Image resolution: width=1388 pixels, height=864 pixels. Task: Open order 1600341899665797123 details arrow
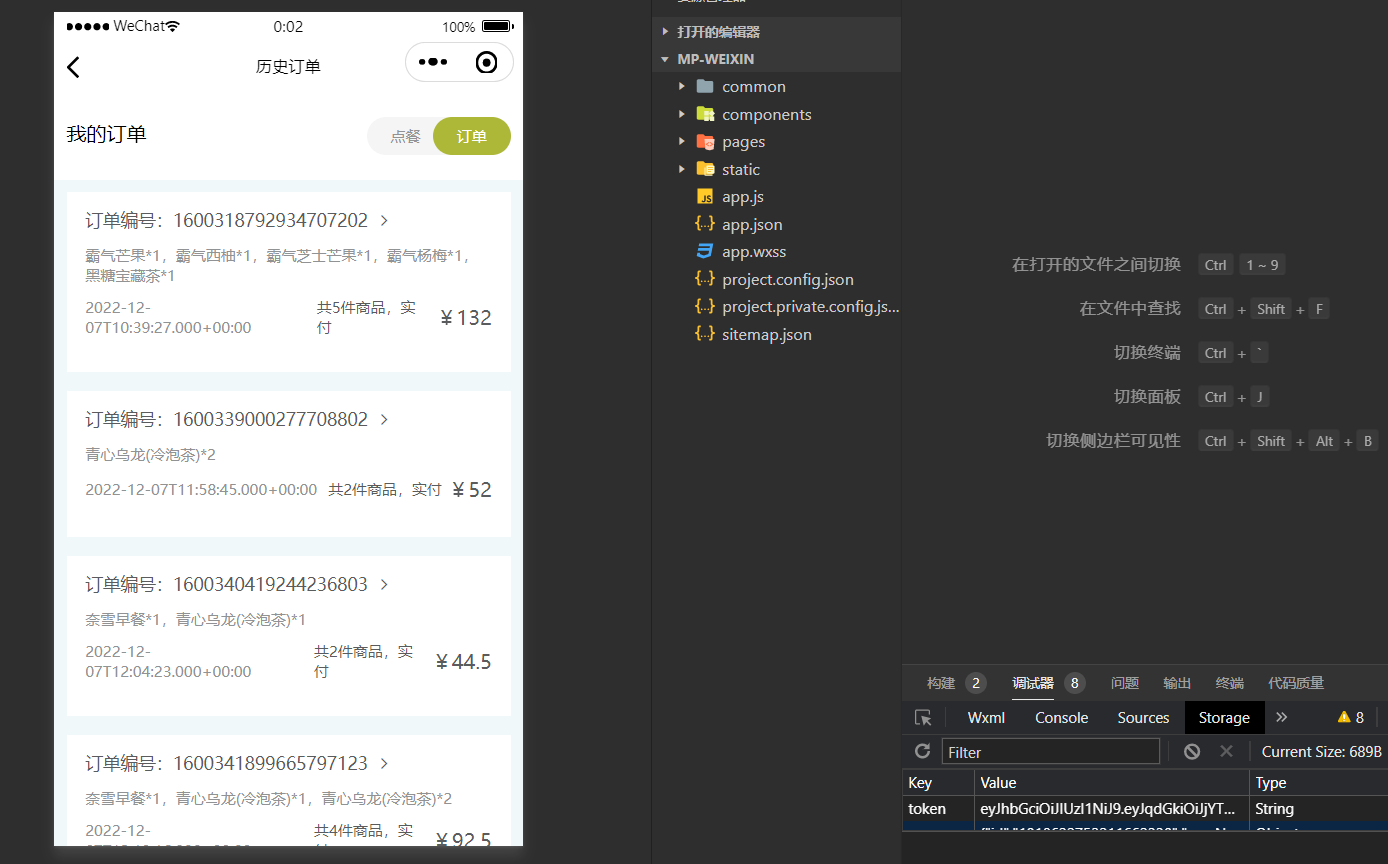pyautogui.click(x=385, y=763)
